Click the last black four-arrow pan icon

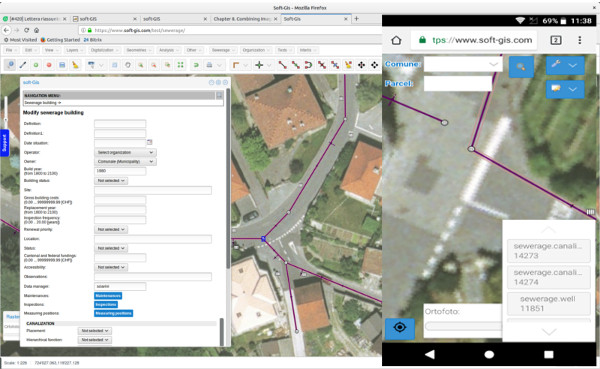coord(374,65)
